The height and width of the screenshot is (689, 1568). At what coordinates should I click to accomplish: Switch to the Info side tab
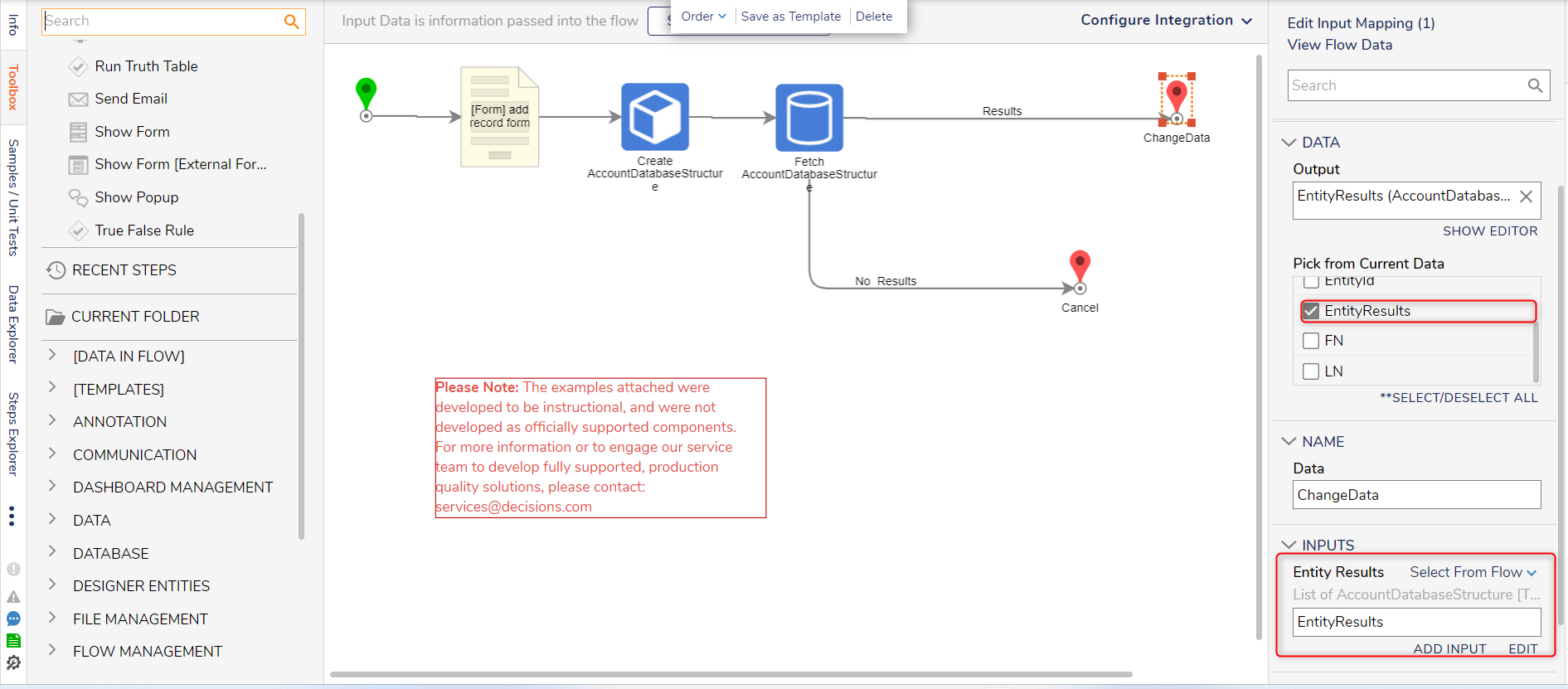(13, 25)
